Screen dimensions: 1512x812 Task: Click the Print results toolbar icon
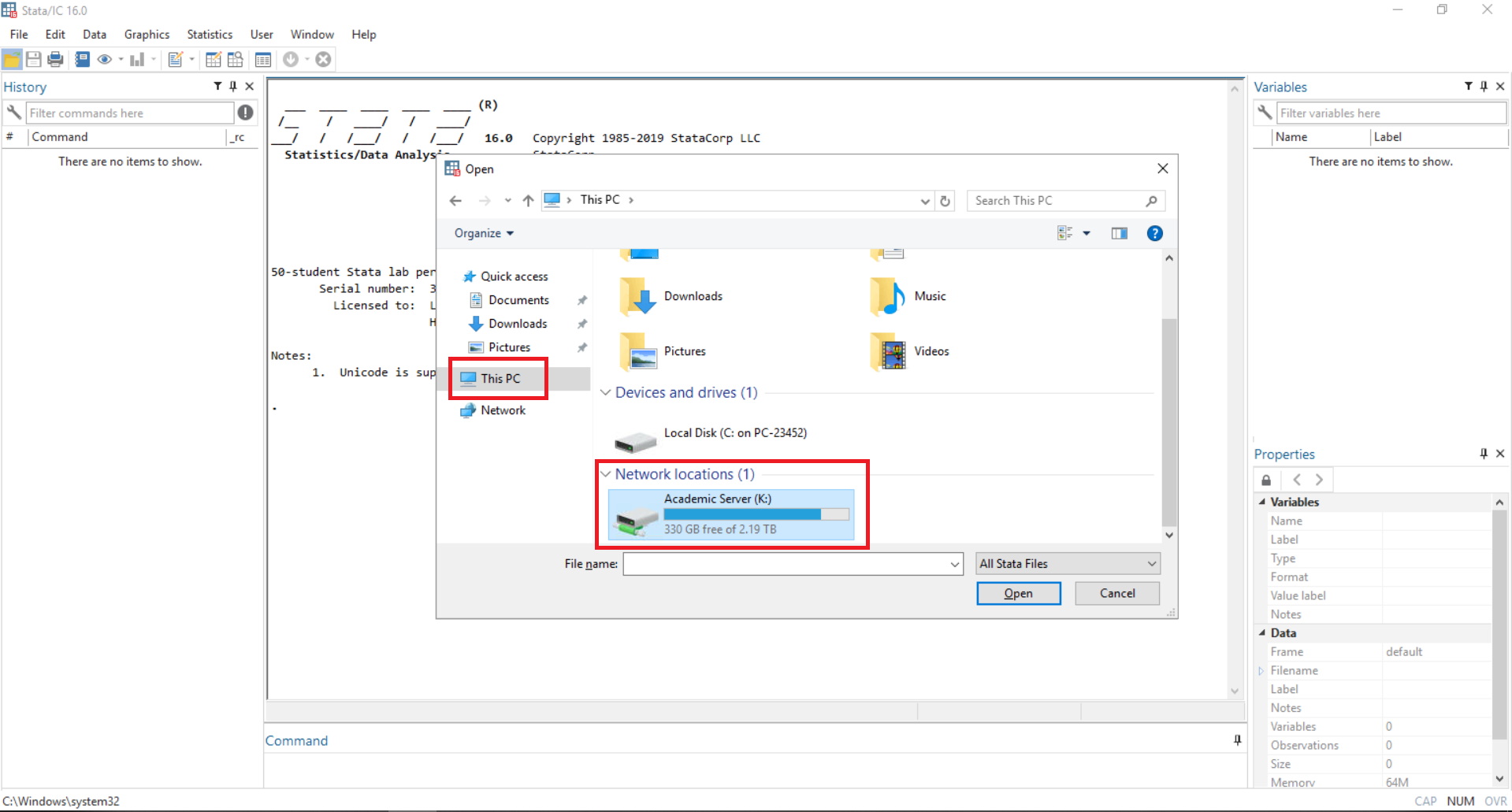pos(55,59)
